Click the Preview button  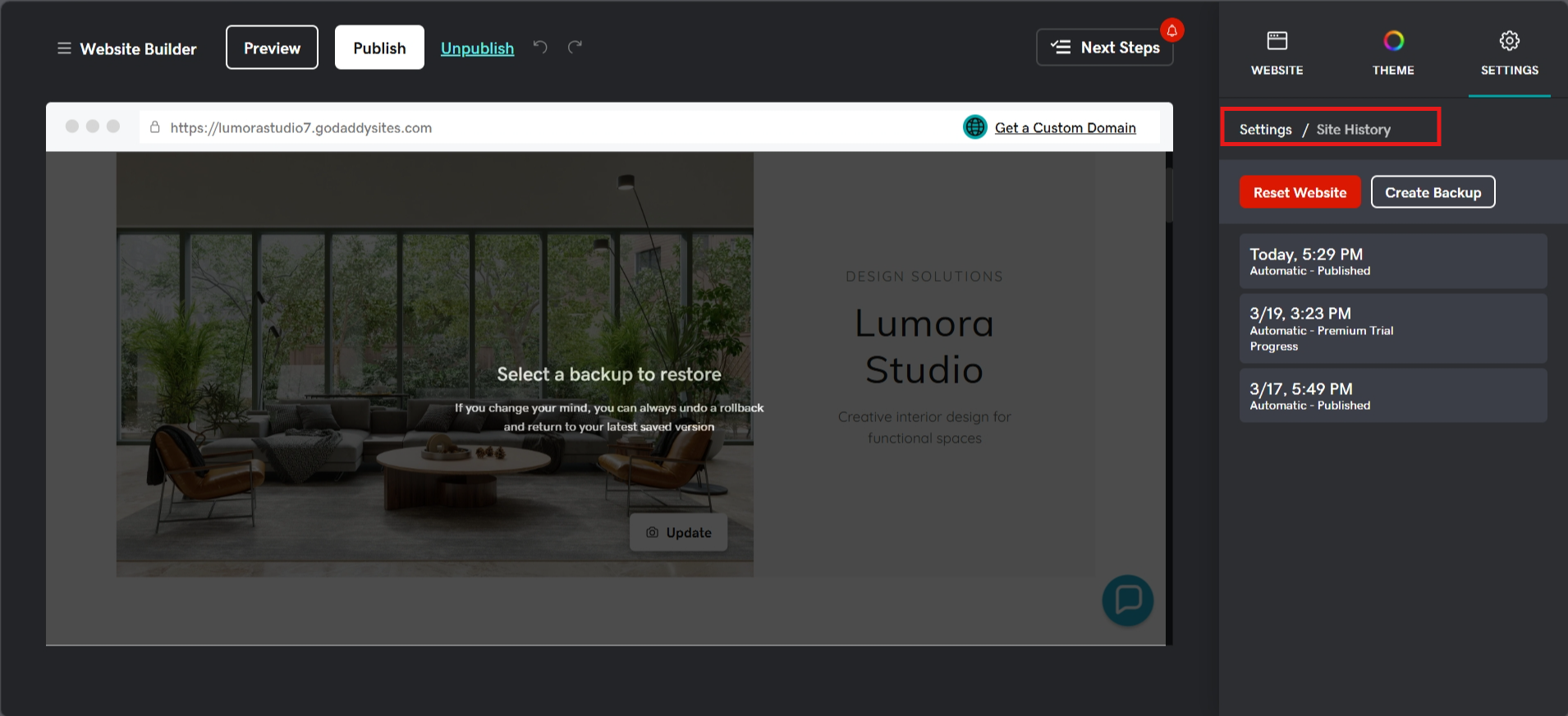point(272,48)
